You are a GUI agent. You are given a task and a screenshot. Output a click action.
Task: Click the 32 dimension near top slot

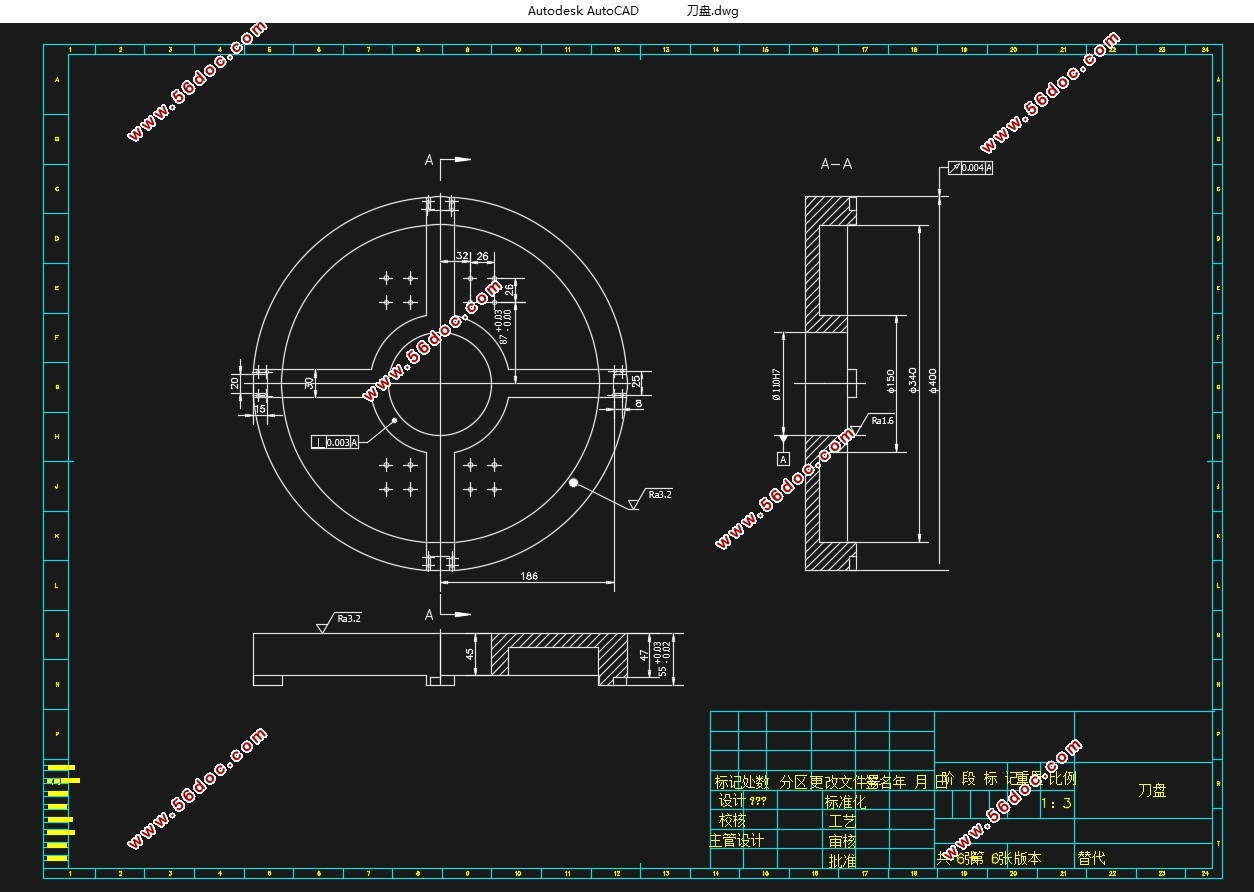[x=462, y=257]
